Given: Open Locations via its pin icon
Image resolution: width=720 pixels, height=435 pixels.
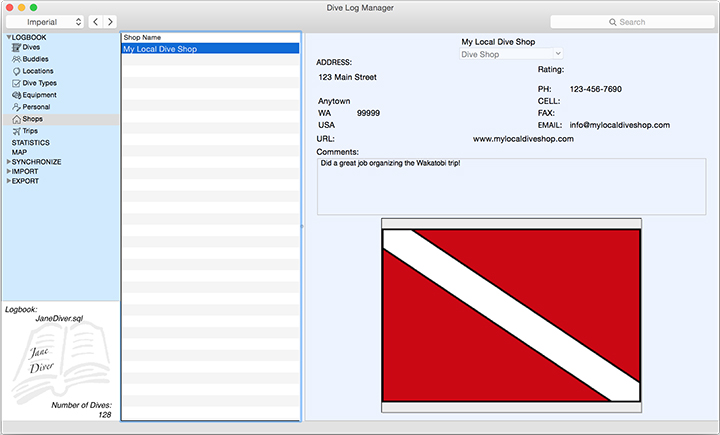Looking at the screenshot, I should coord(16,71).
